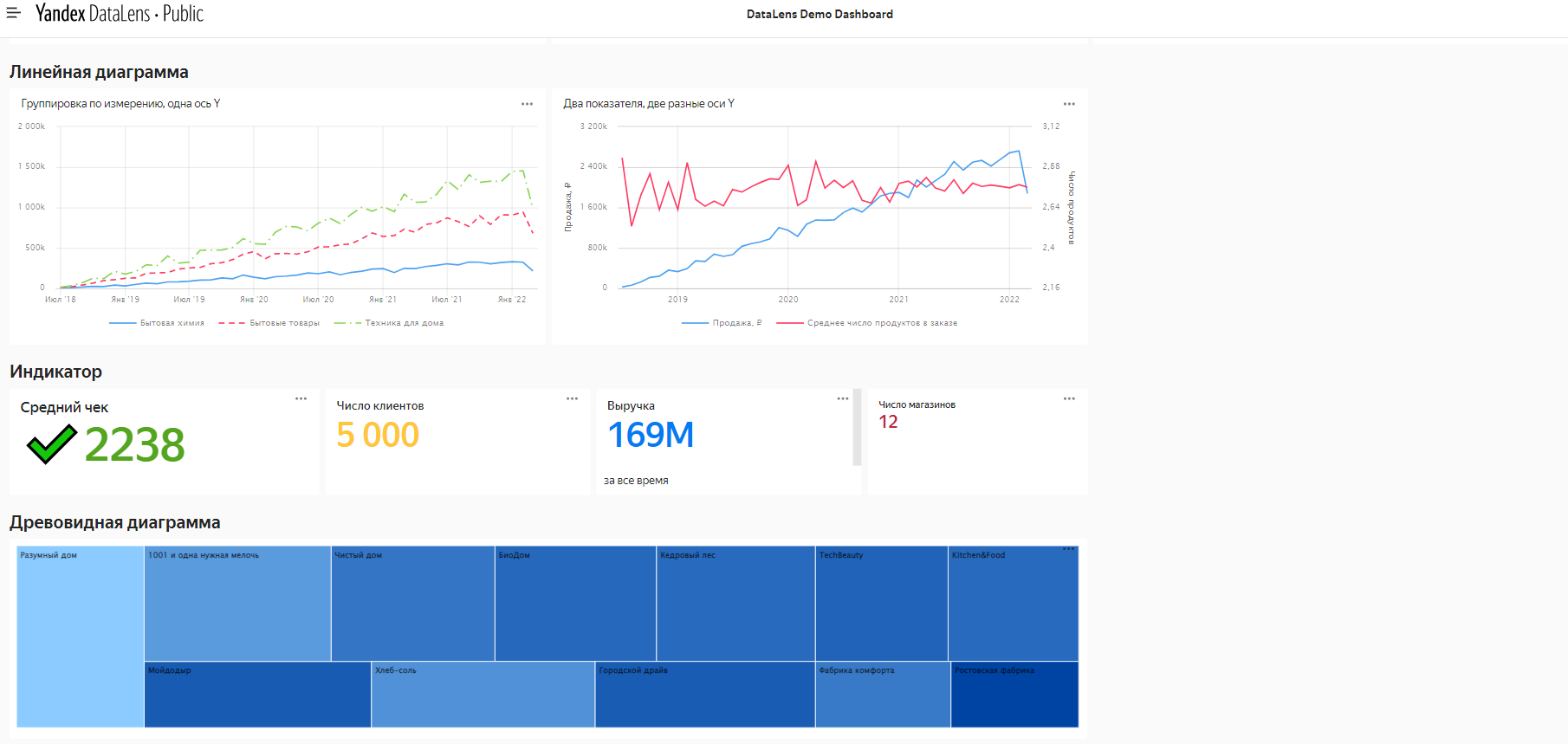Click the Число магазинов indicator title

click(917, 404)
